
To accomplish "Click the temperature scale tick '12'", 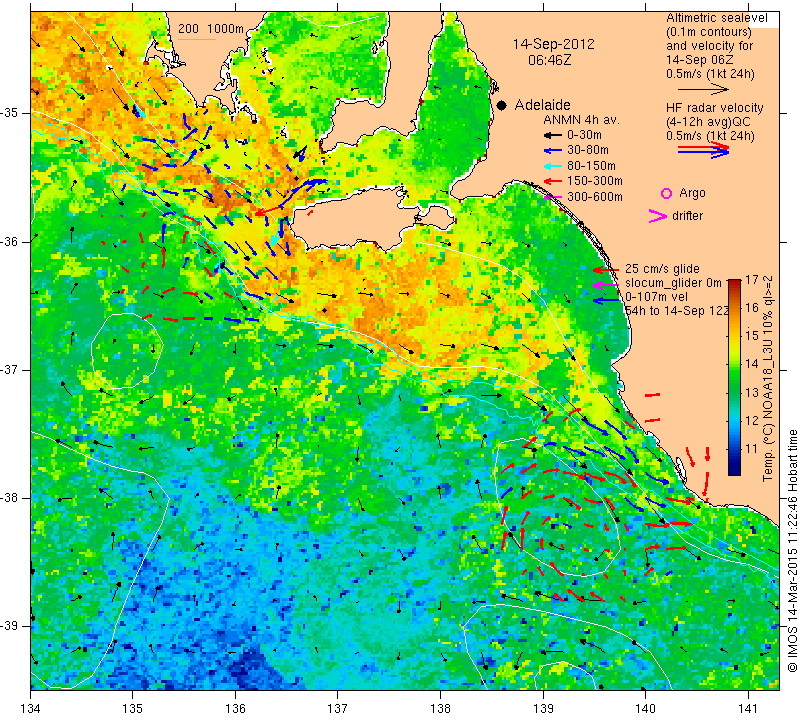I will coord(752,420).
